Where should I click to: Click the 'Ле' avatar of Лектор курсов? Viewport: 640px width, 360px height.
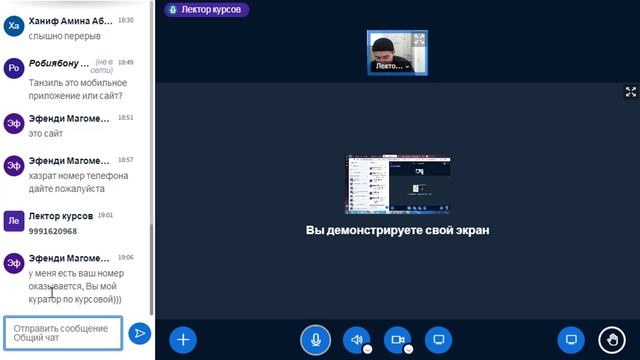point(14,221)
